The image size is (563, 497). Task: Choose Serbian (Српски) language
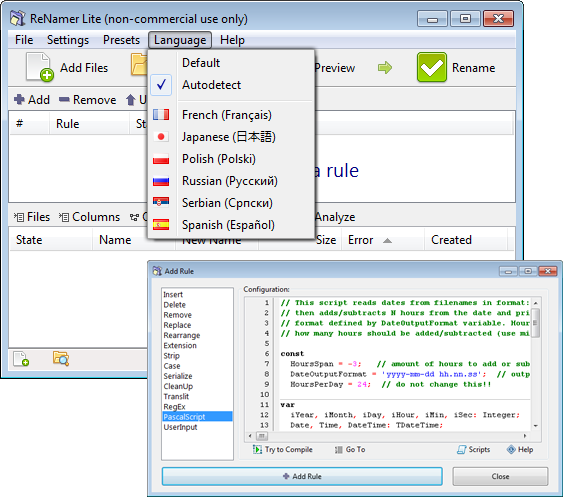coord(231,203)
